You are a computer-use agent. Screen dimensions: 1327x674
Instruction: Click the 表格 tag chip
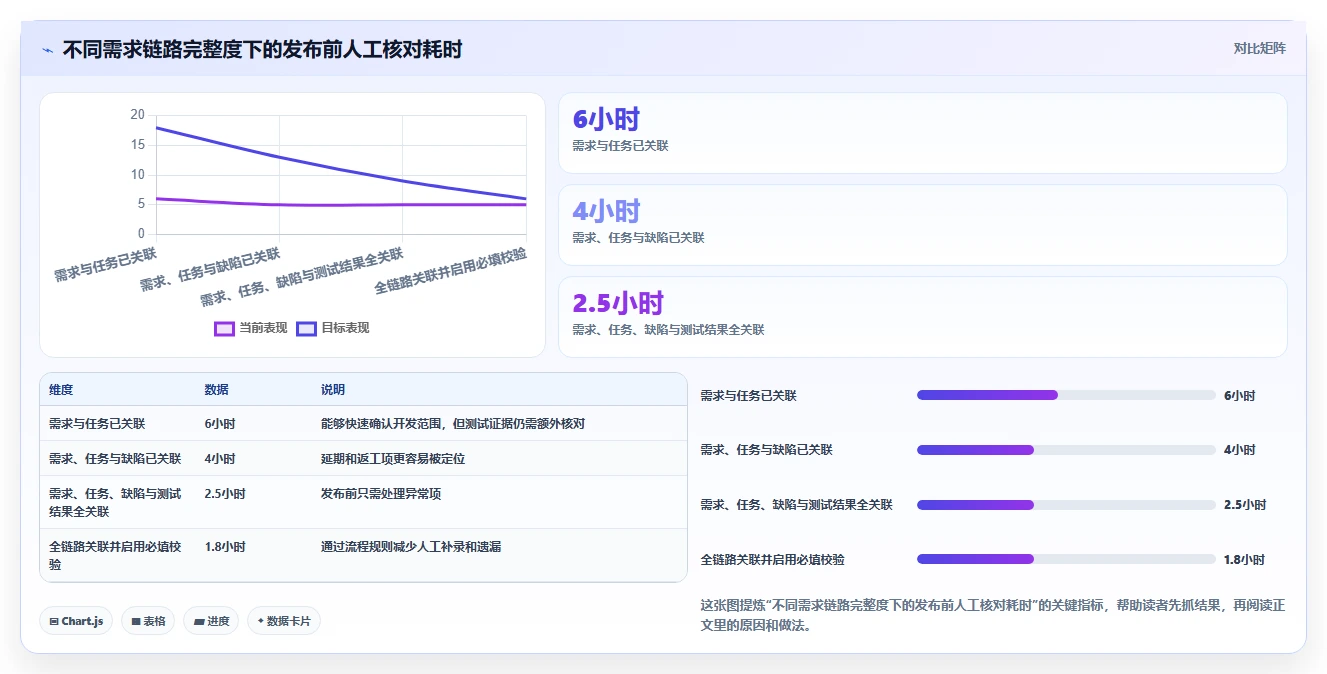point(148,621)
